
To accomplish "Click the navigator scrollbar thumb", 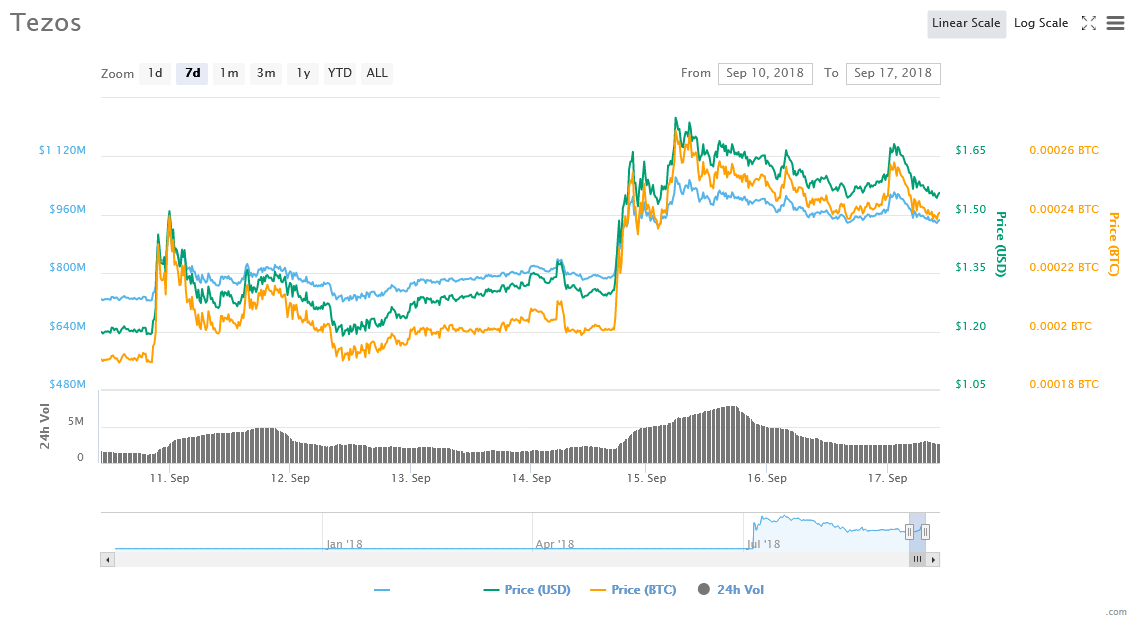I will click(x=917, y=560).
